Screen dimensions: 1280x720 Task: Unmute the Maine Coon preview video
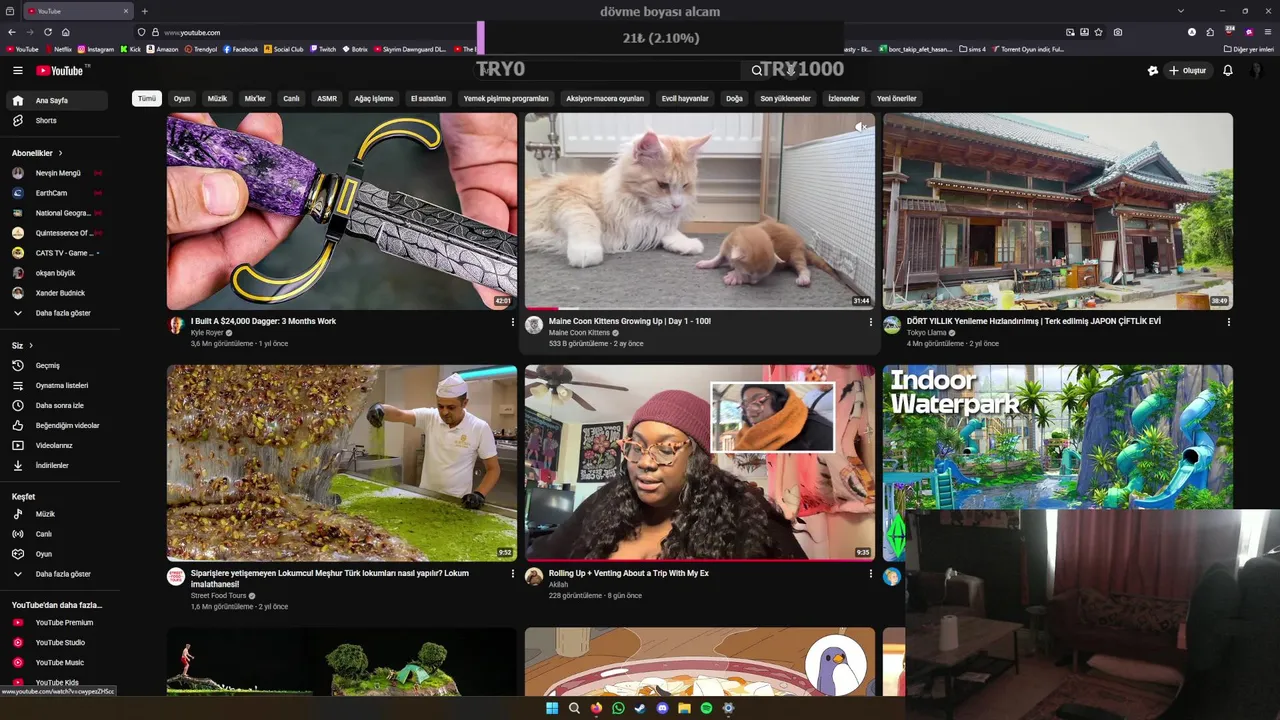pyautogui.click(x=861, y=127)
